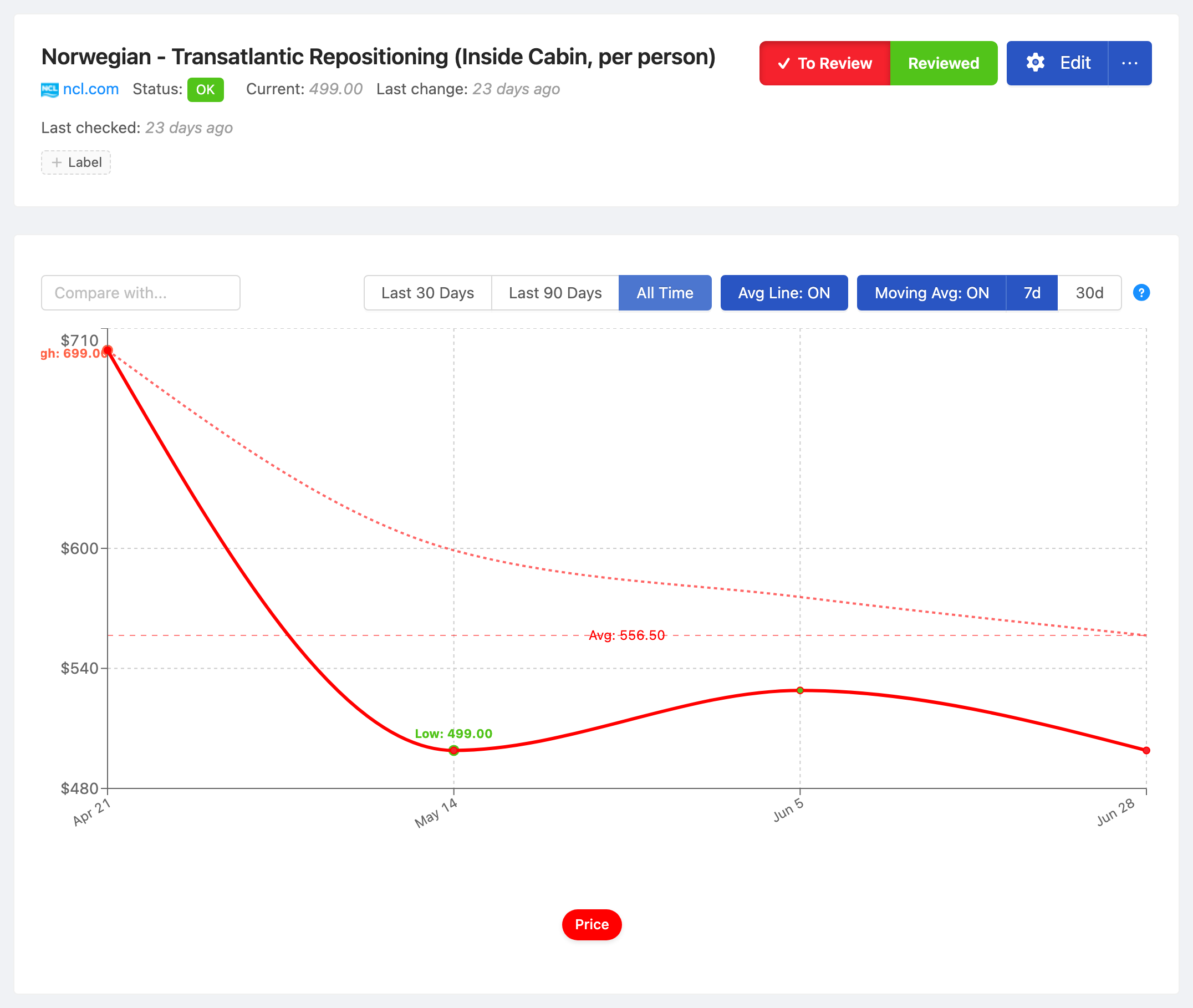Click the OK status badge
This screenshot has height=1008, width=1193.
click(x=205, y=90)
